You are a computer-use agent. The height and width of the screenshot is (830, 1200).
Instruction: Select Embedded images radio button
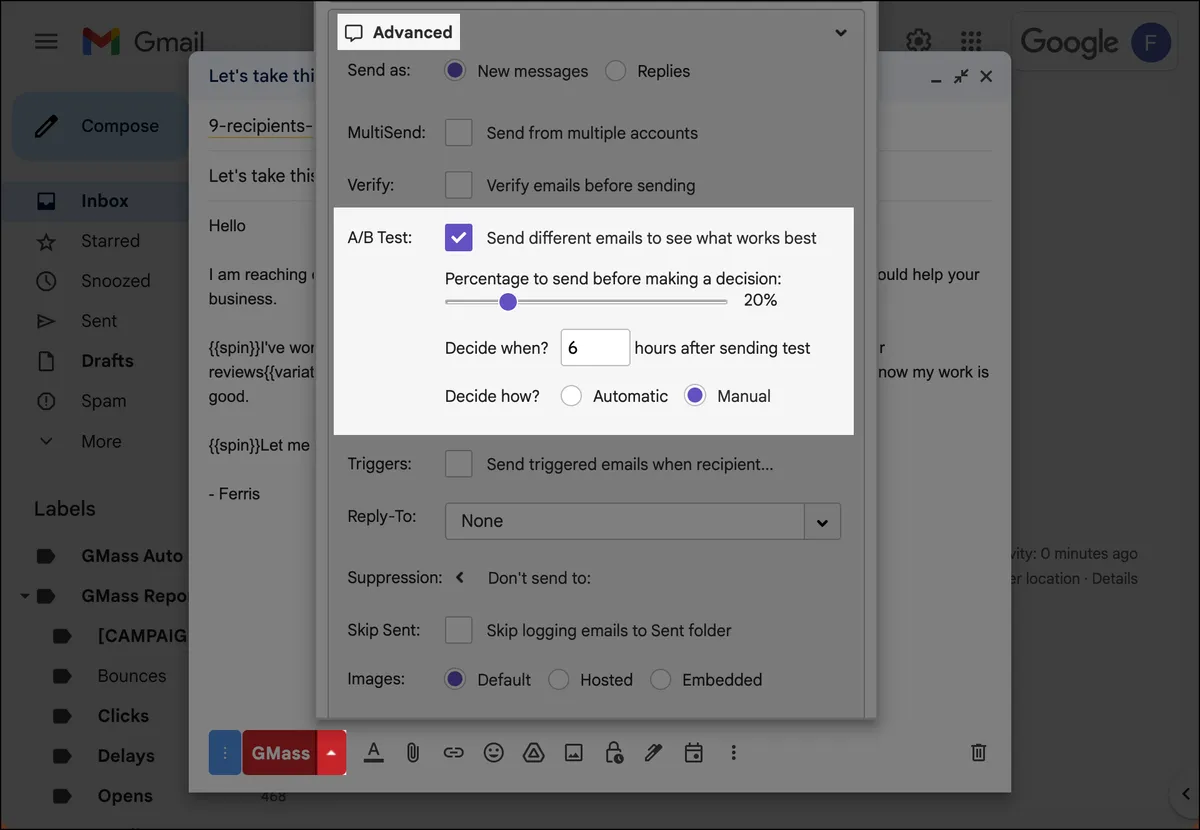tap(661, 679)
